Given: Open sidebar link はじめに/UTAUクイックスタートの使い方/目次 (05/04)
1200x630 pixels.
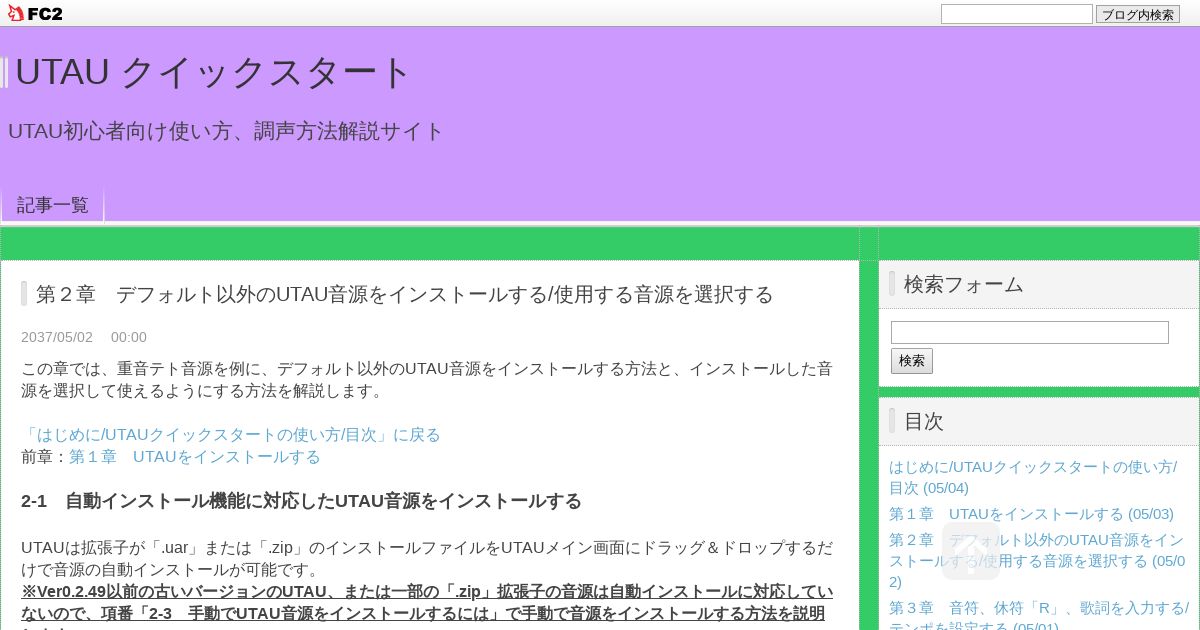Looking at the screenshot, I should (1033, 477).
